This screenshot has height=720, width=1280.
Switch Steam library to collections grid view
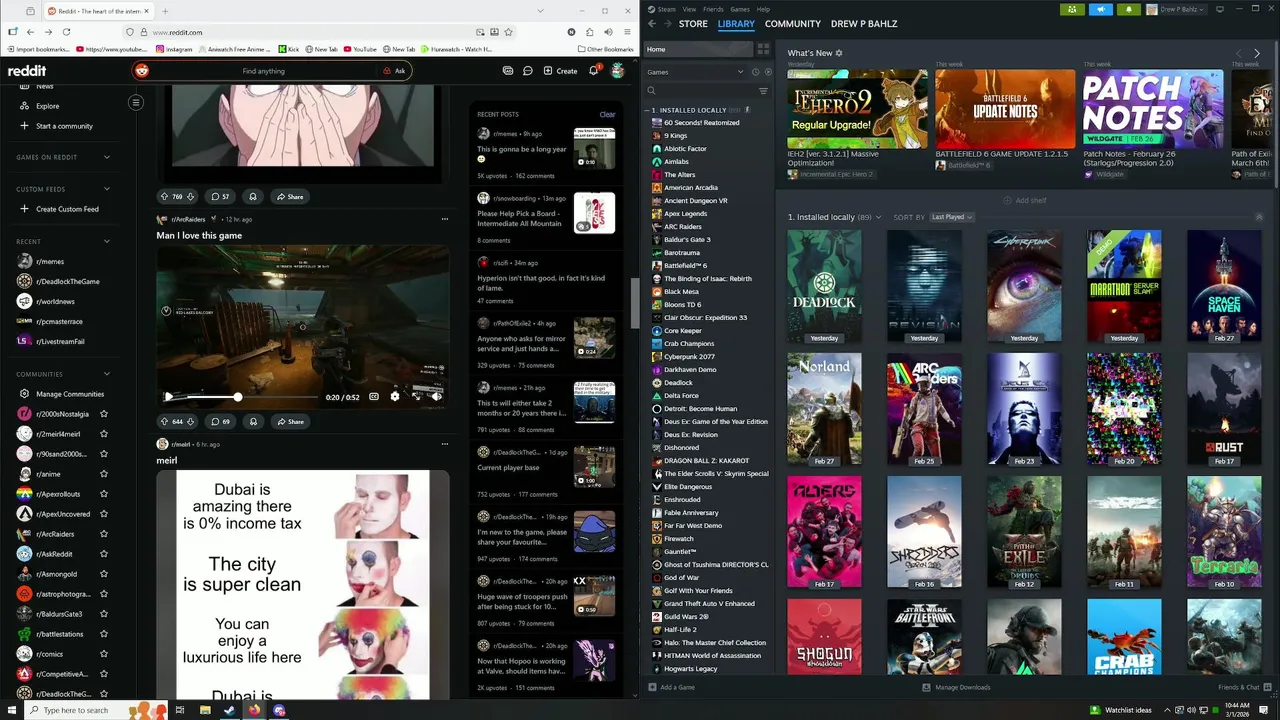pyautogui.click(x=763, y=49)
